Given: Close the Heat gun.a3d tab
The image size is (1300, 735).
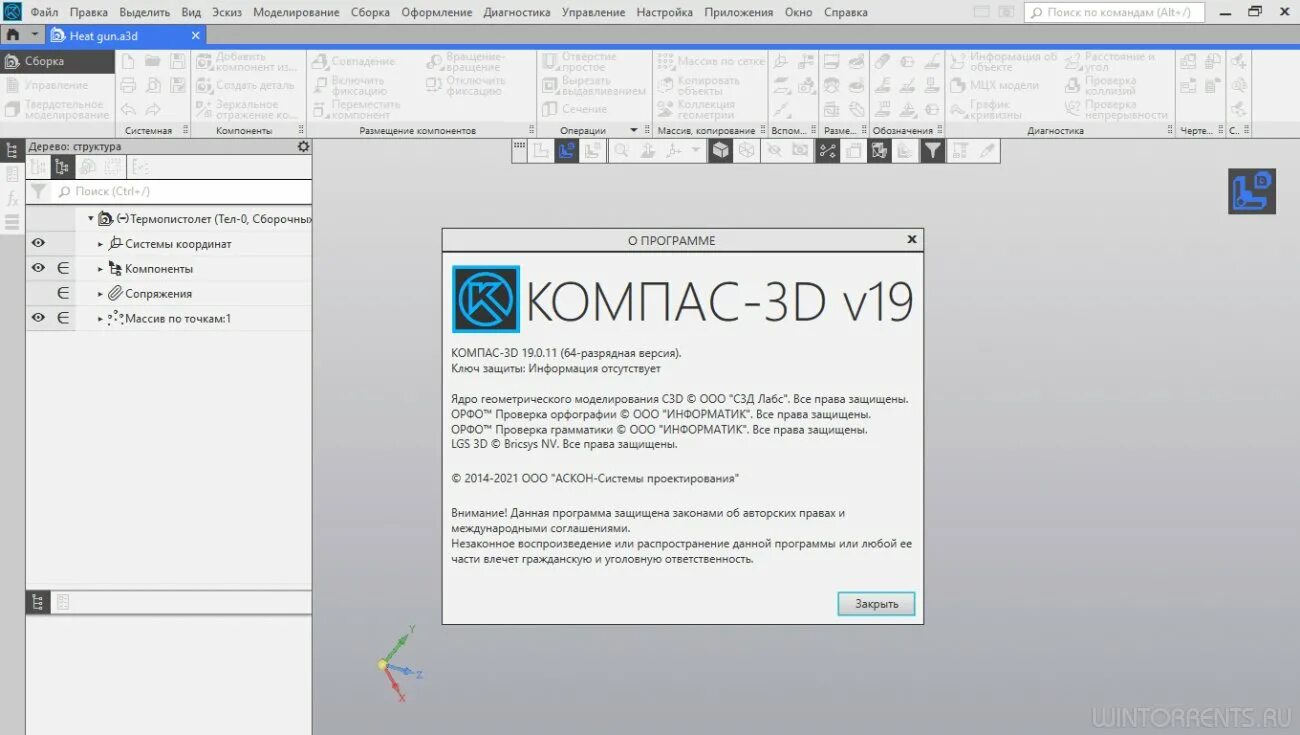Looking at the screenshot, I should coord(196,36).
